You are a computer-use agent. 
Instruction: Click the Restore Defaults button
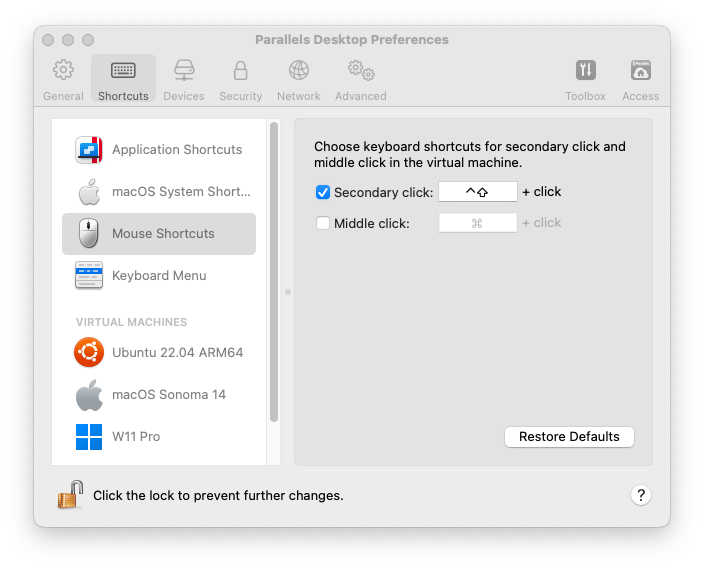[569, 437]
